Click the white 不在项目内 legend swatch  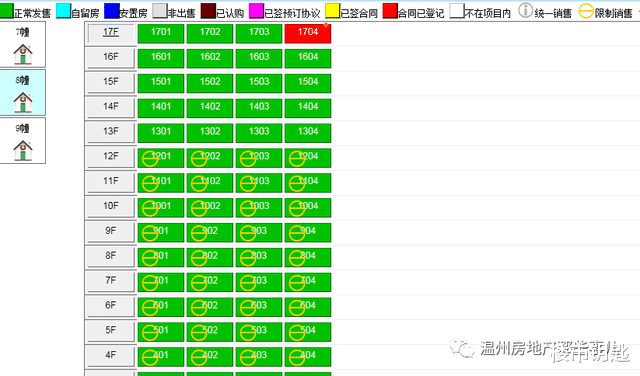pos(457,11)
